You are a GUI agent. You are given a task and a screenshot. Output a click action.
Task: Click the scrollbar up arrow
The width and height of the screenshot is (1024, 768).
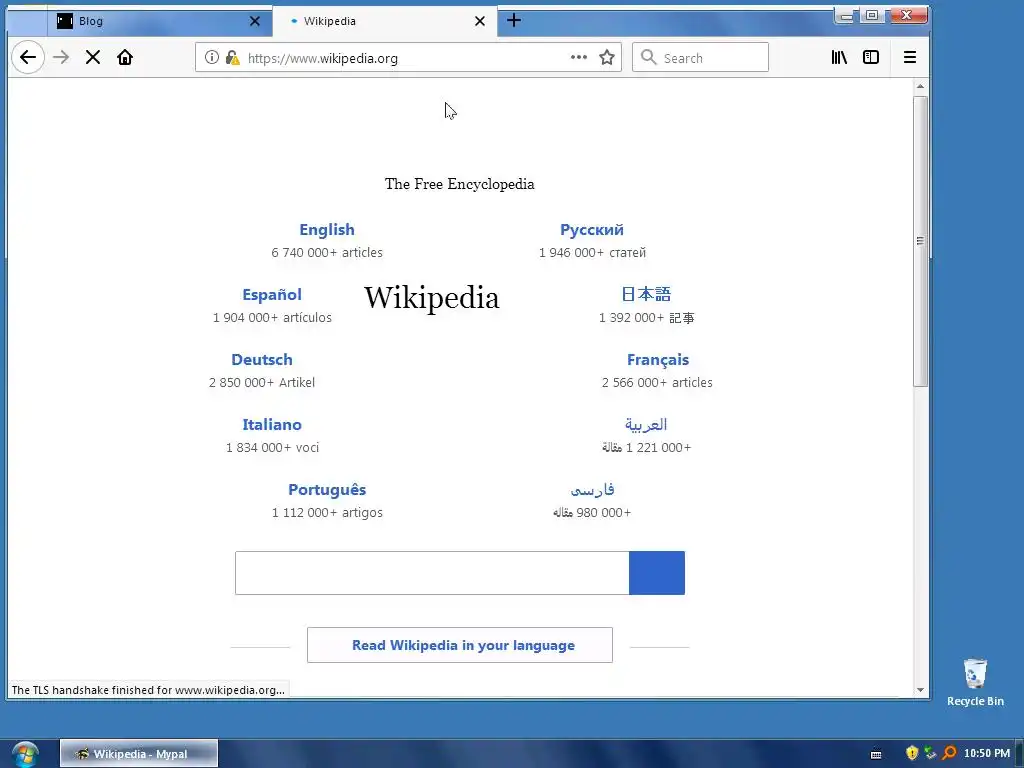tap(920, 86)
